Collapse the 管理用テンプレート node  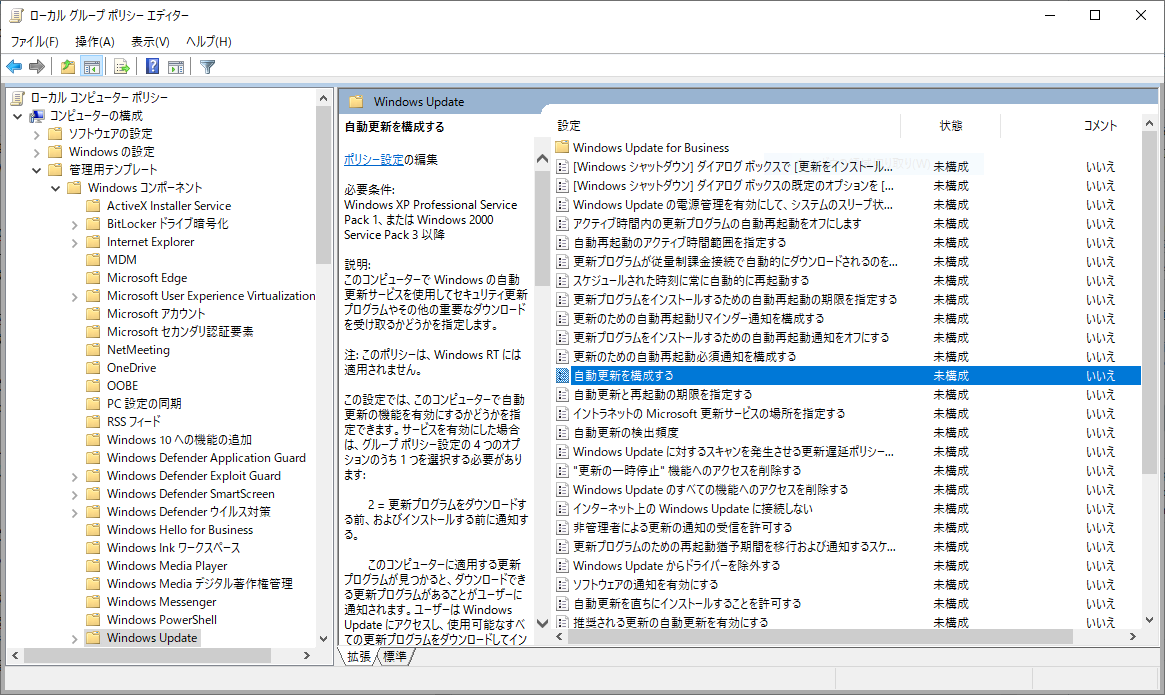36,169
